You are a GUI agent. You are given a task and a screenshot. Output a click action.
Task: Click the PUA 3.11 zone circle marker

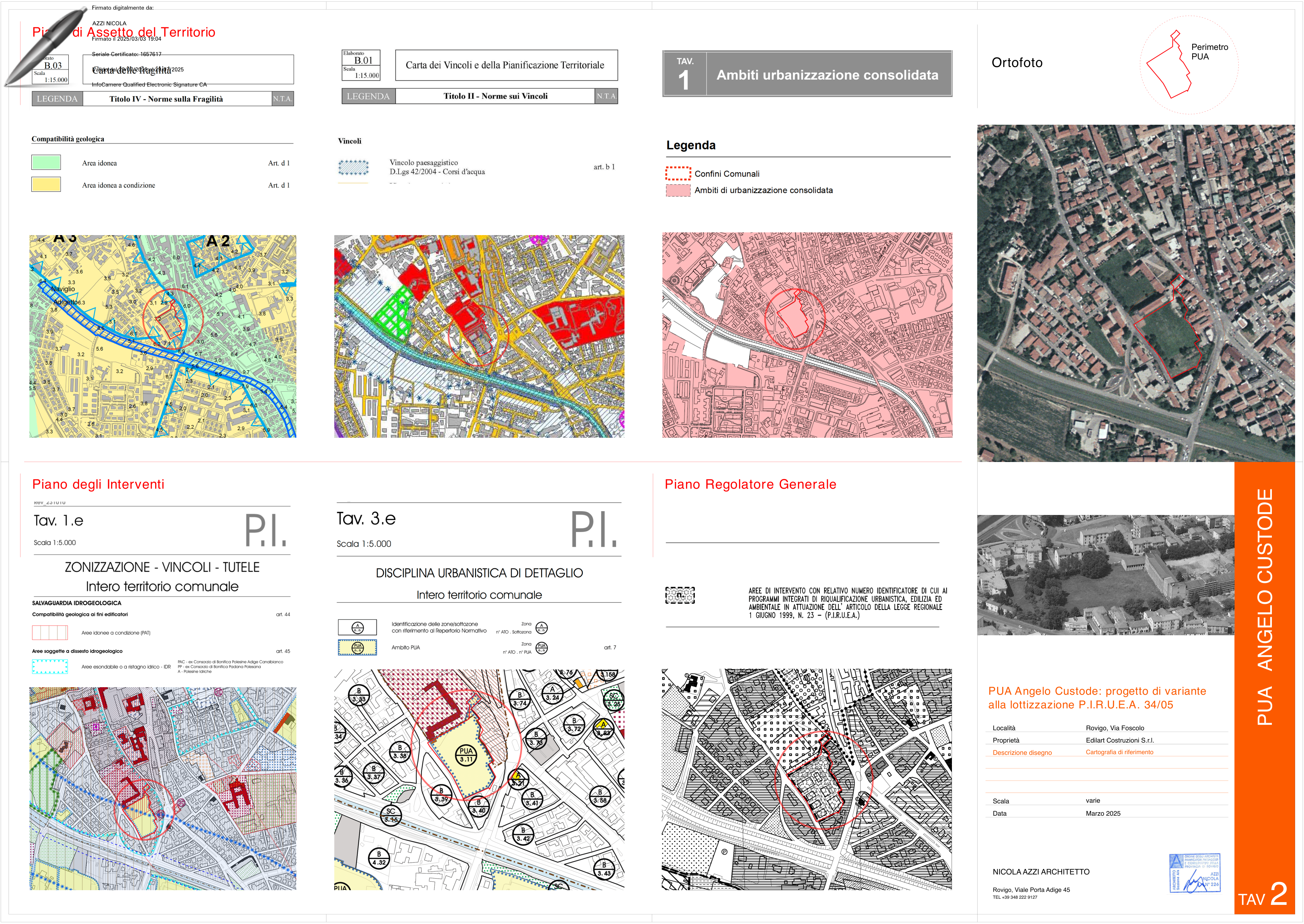(466, 755)
